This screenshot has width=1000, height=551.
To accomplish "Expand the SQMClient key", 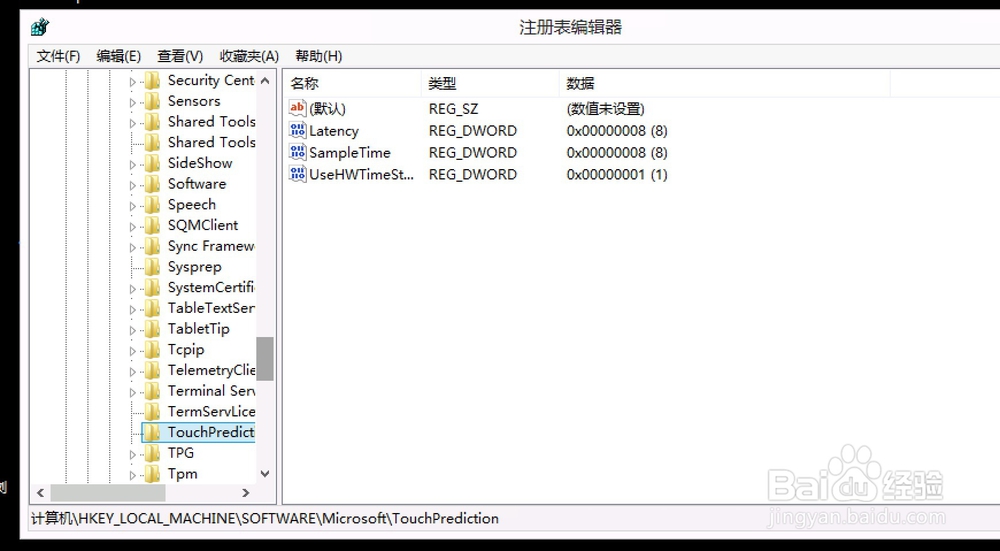I will [x=133, y=226].
